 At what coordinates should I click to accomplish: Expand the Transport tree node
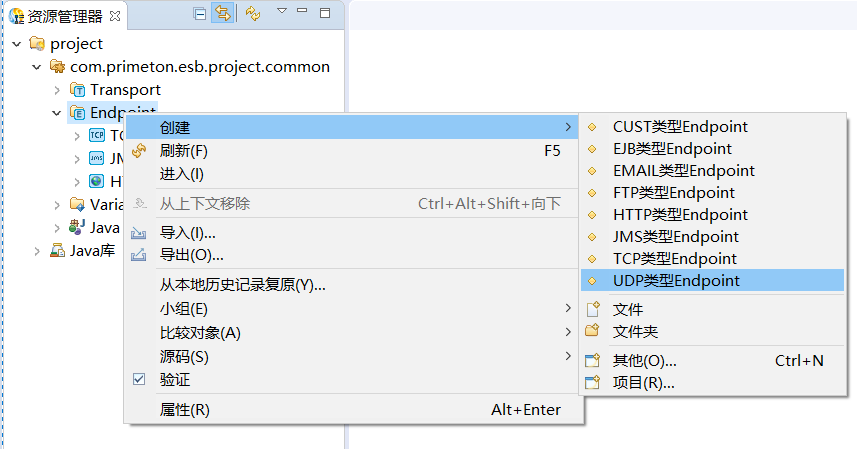[57, 90]
